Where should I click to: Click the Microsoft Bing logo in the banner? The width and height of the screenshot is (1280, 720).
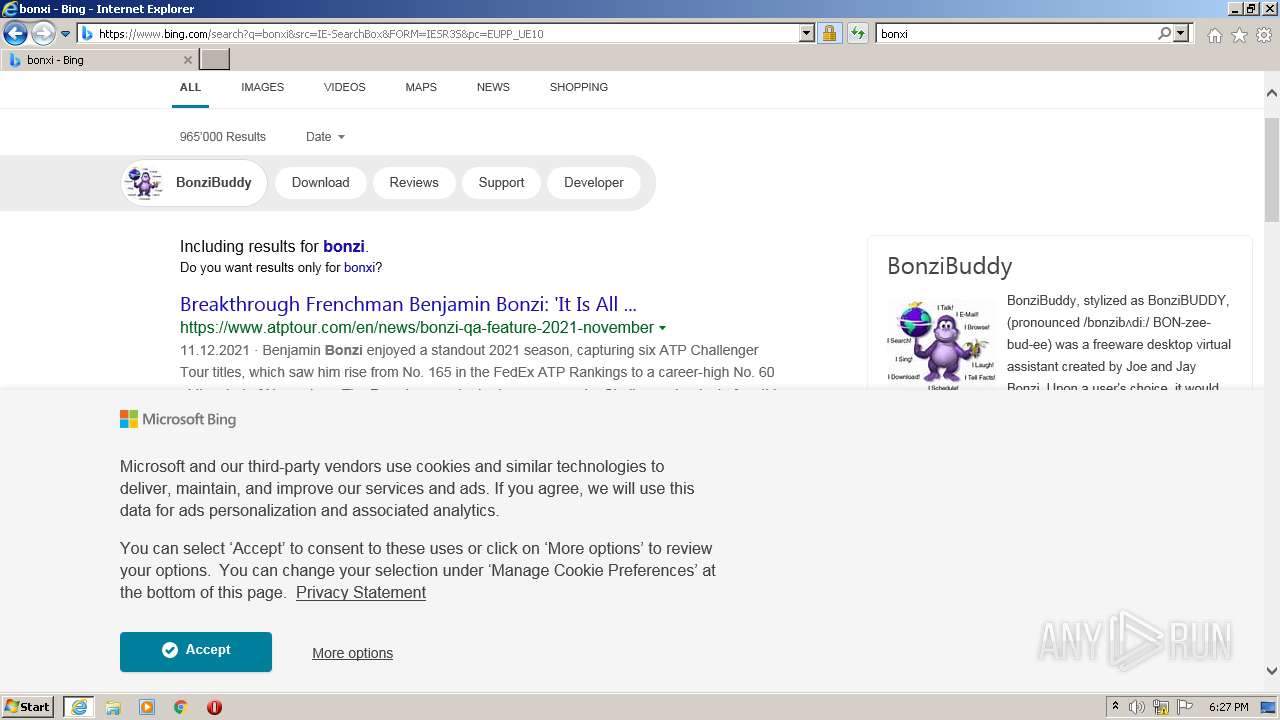point(178,420)
